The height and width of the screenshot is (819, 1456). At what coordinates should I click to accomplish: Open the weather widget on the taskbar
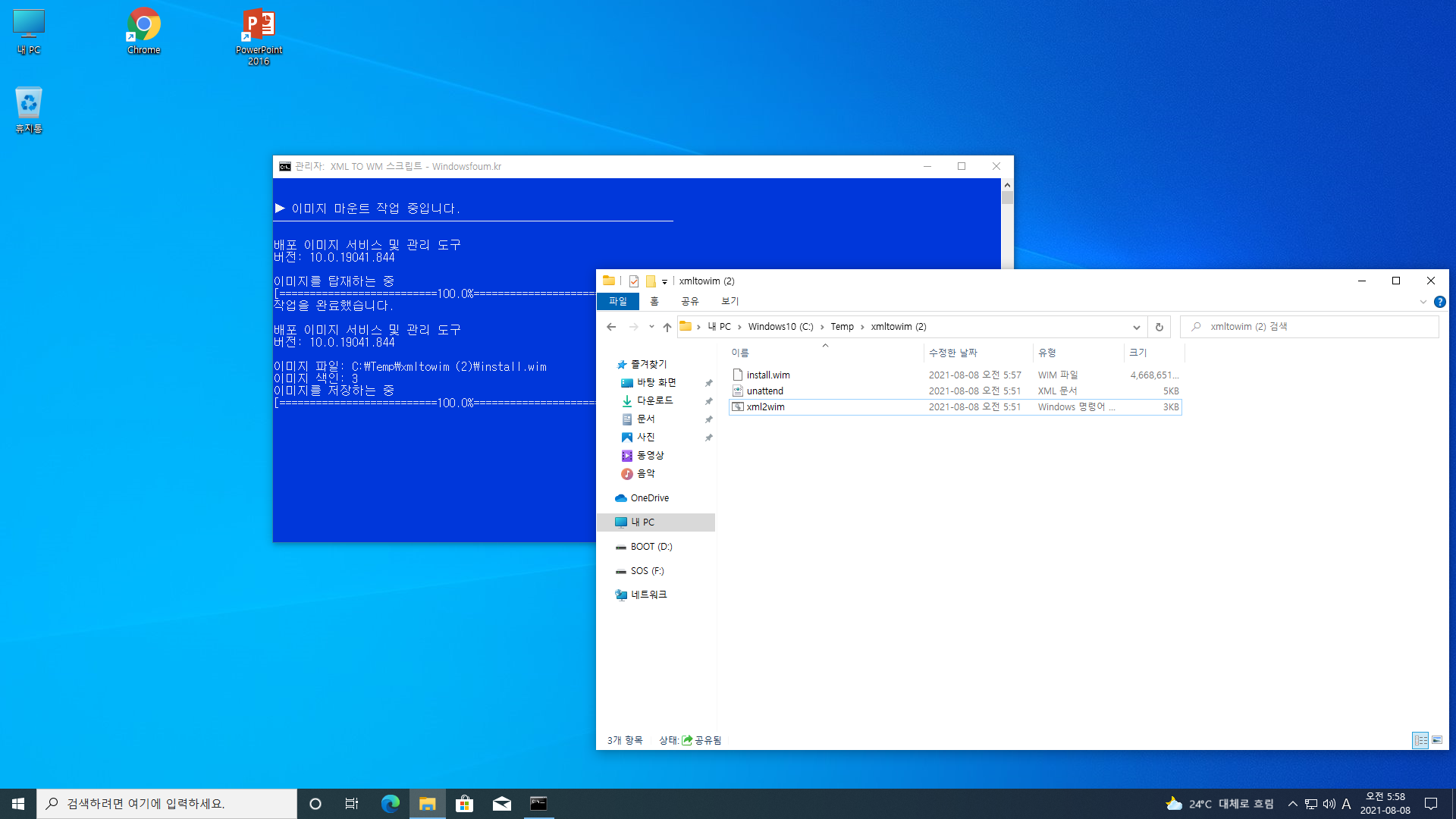pyautogui.click(x=1219, y=804)
